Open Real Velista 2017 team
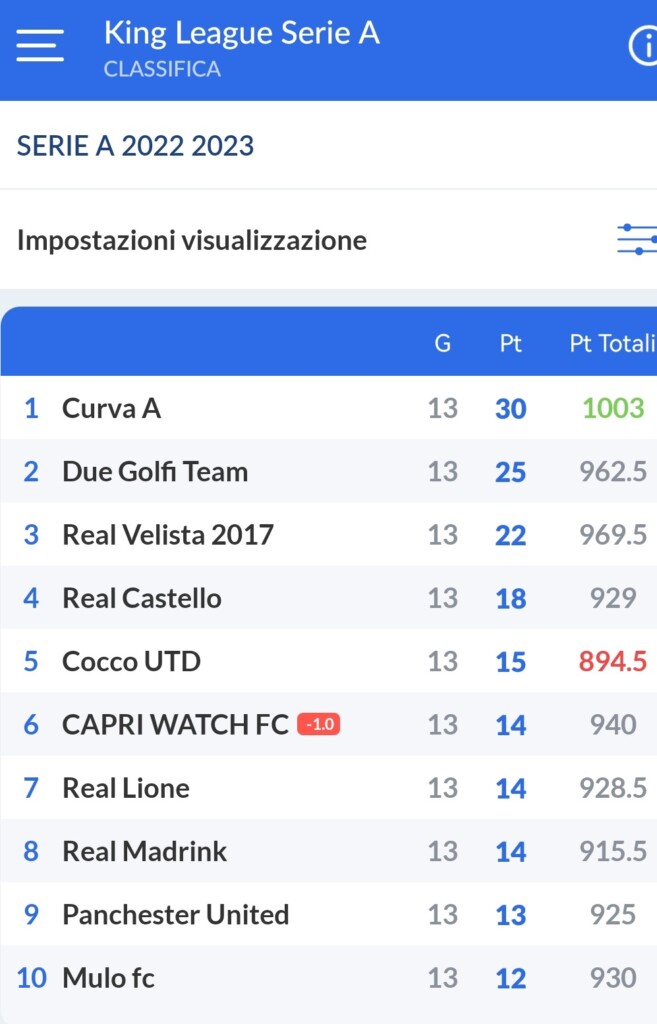This screenshot has height=1024, width=657. coord(167,535)
